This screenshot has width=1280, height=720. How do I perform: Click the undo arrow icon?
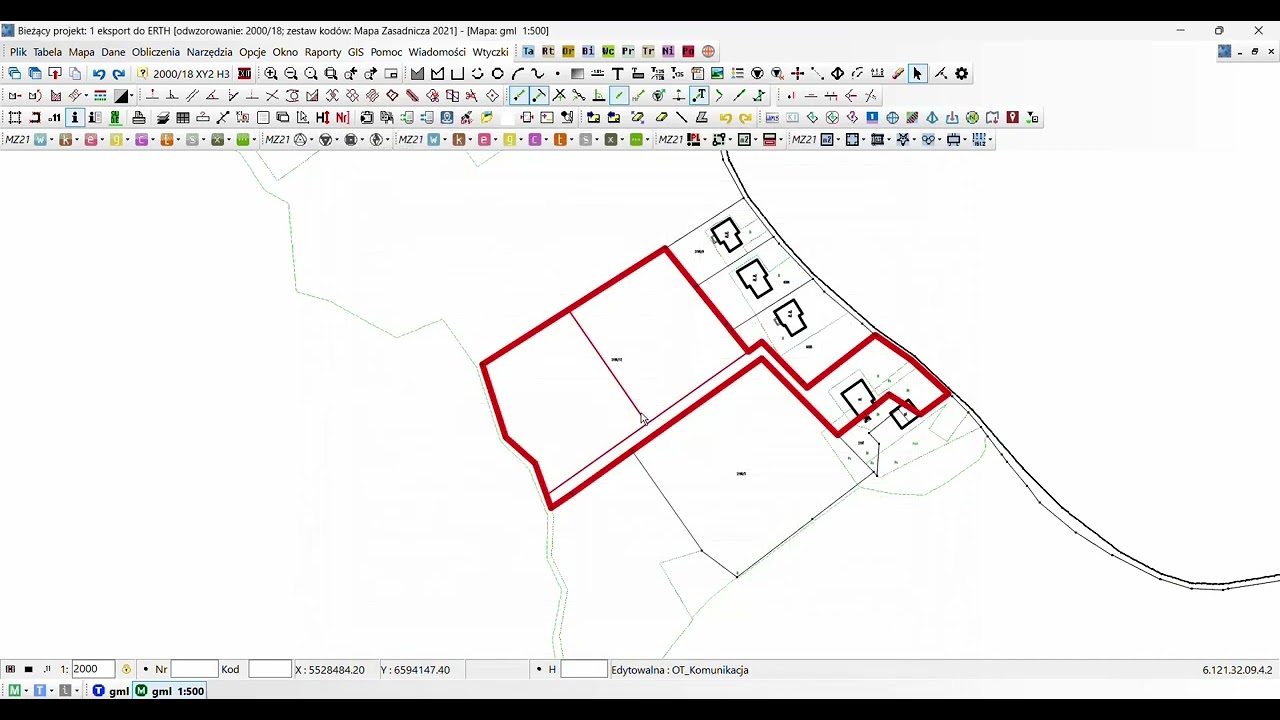pyautogui.click(x=98, y=74)
